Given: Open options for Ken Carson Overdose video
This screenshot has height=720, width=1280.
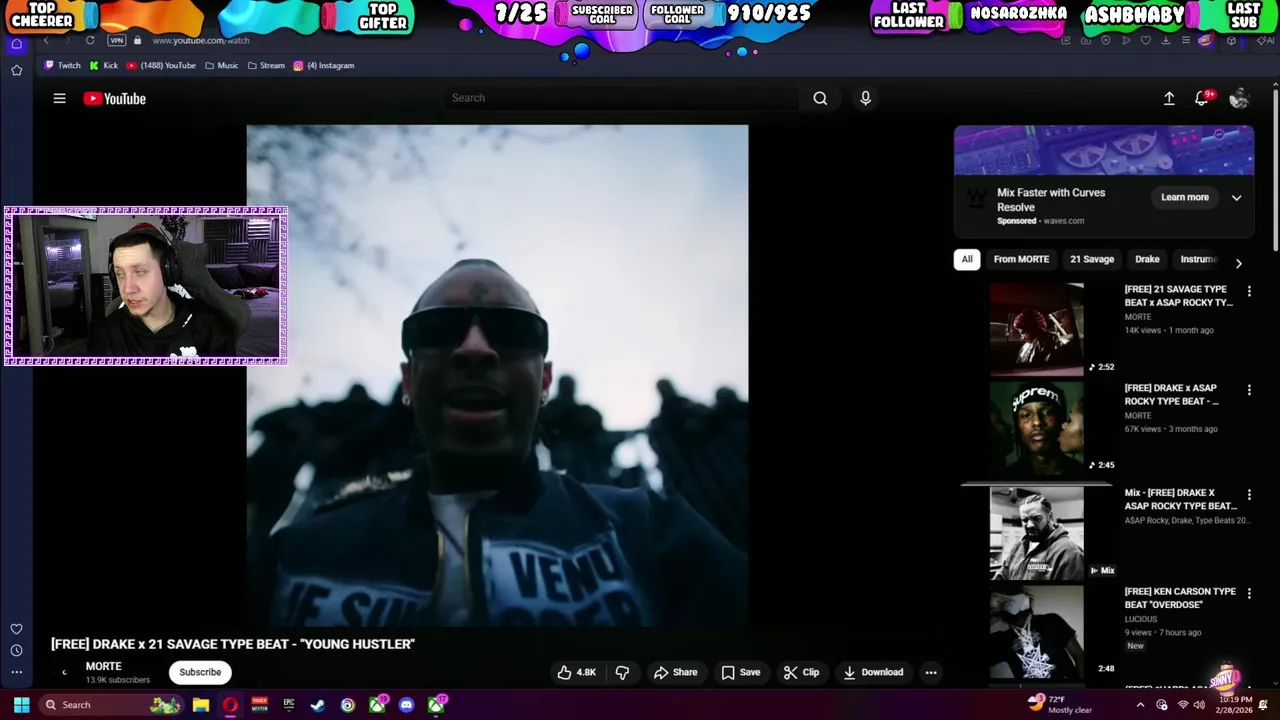Looking at the screenshot, I should (1249, 593).
